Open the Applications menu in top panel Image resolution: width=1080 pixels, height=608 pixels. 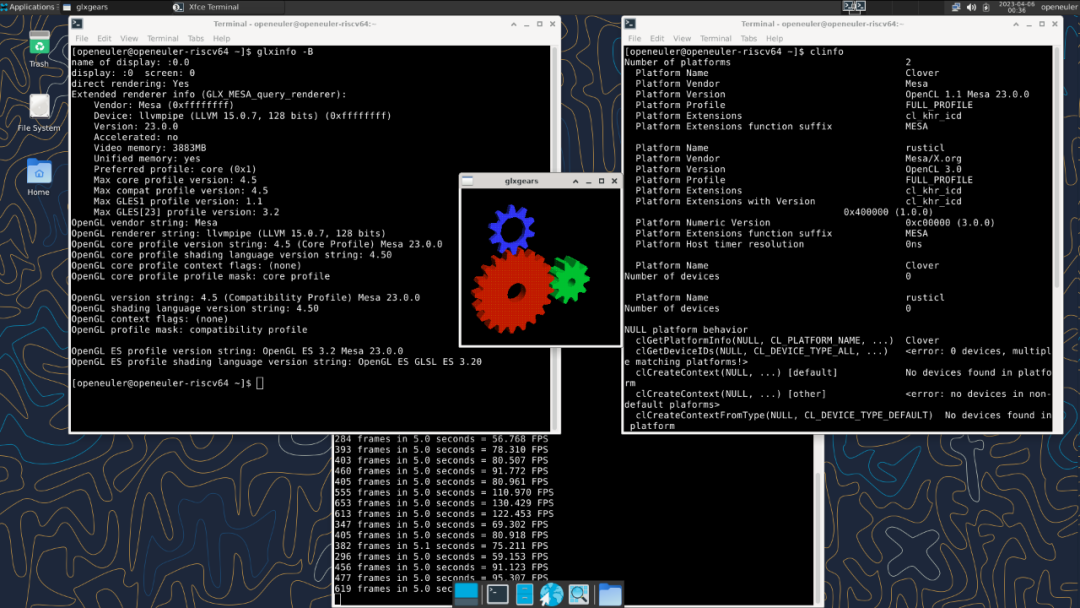(x=28, y=7)
